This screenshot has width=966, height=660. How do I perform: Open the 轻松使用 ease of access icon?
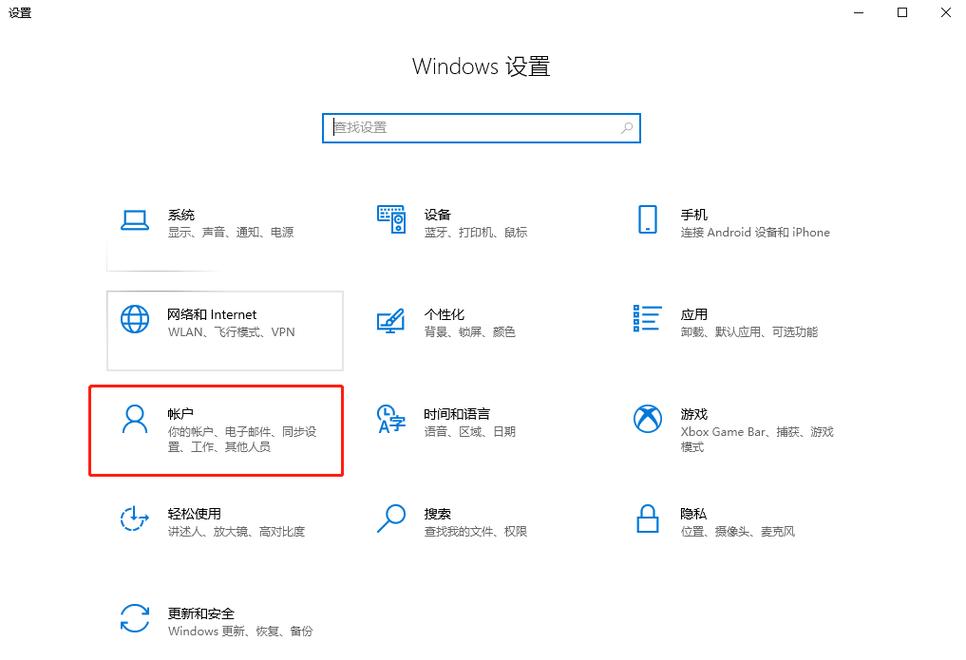pyautogui.click(x=134, y=519)
